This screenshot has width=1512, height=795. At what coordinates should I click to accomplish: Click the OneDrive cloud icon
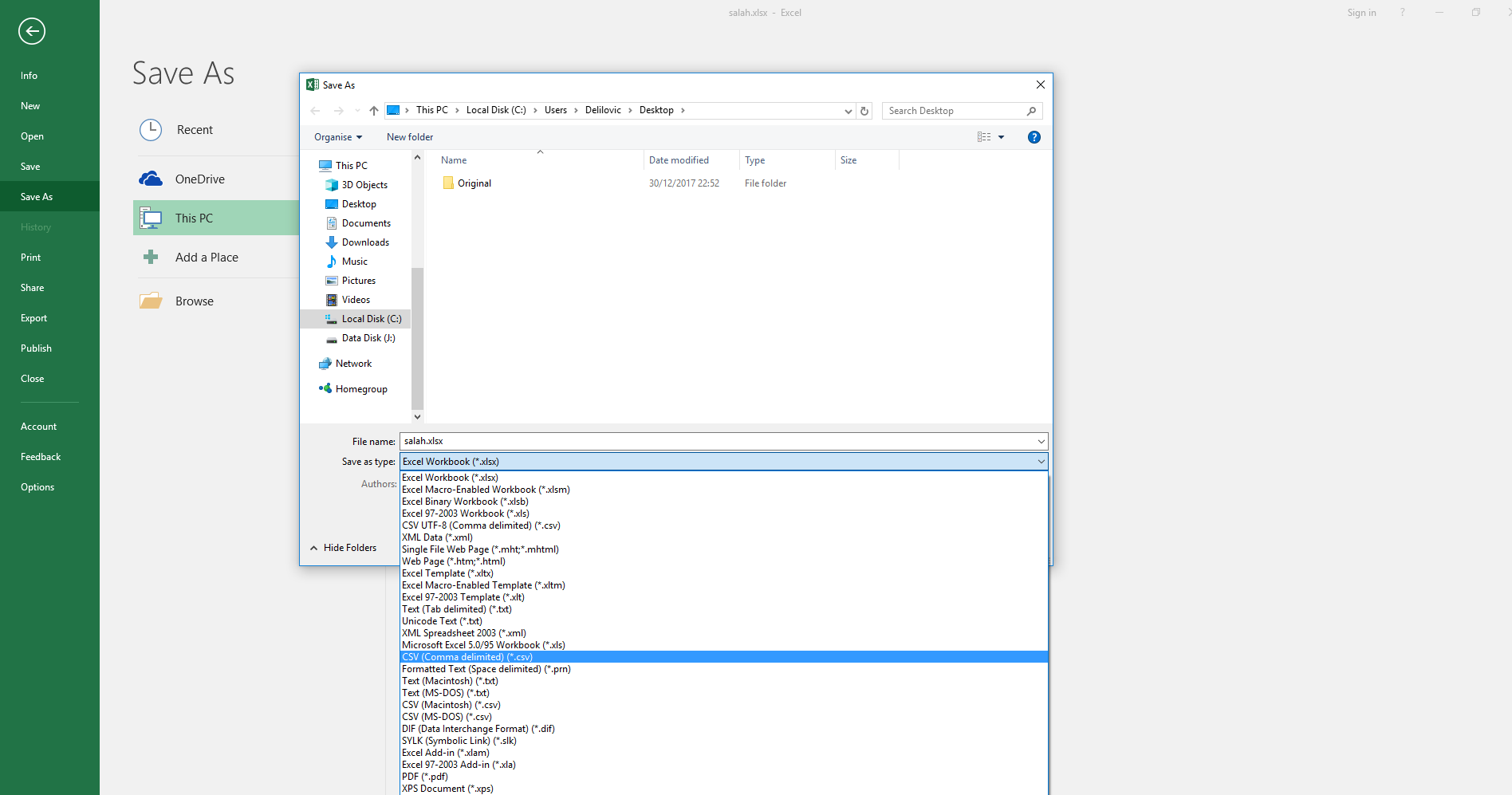pyautogui.click(x=151, y=179)
